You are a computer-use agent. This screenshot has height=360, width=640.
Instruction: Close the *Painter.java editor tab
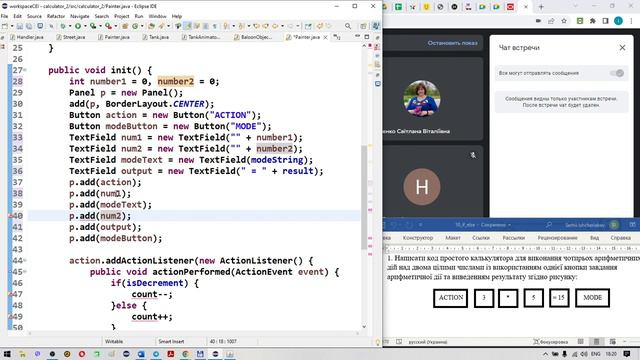click(325, 37)
